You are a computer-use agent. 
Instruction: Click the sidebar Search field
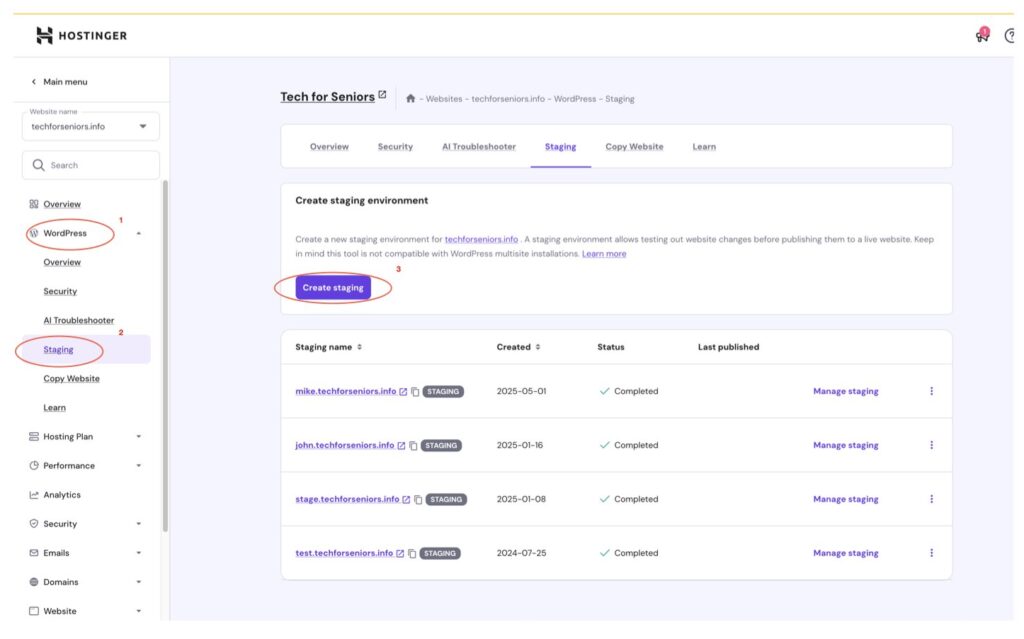point(90,165)
